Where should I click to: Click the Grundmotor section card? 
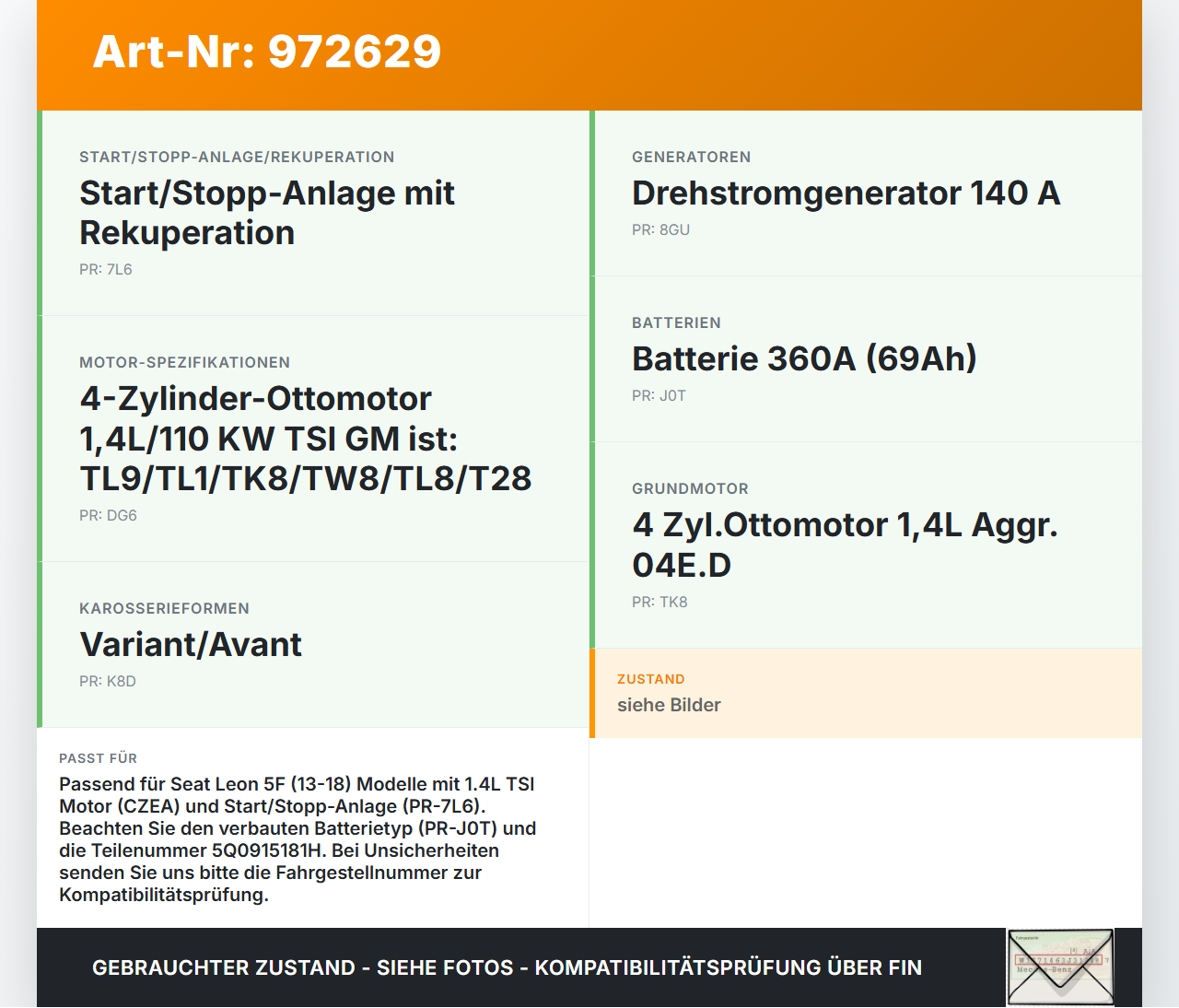click(867, 544)
